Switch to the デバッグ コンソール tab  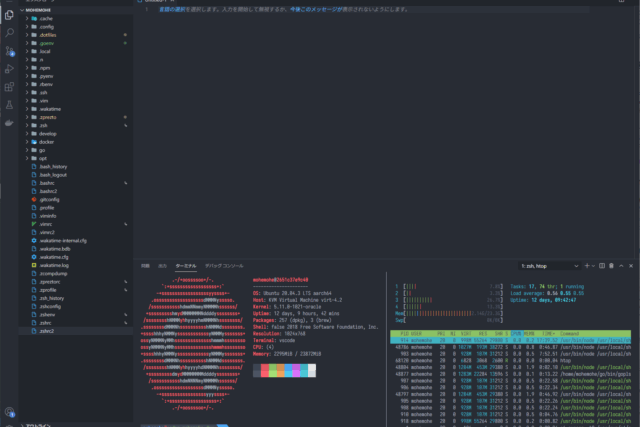[224, 266]
